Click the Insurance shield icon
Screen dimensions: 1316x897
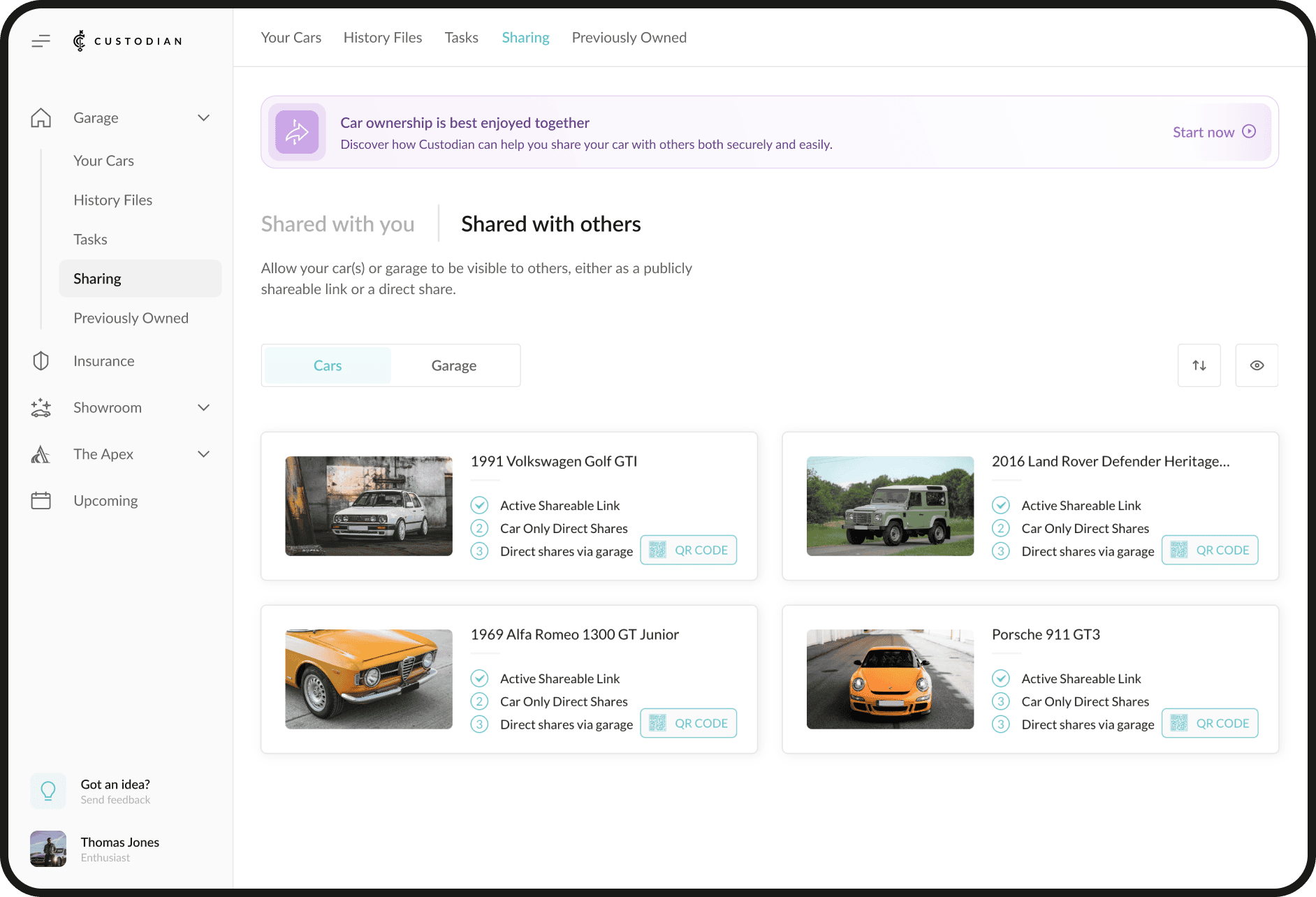41,361
